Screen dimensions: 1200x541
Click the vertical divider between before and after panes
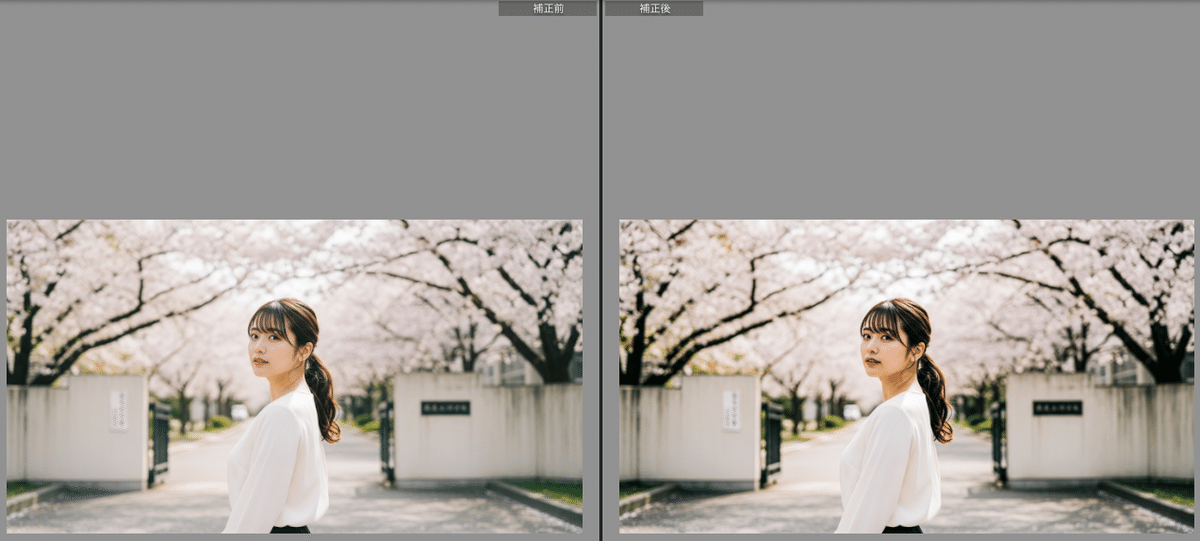[600, 270]
